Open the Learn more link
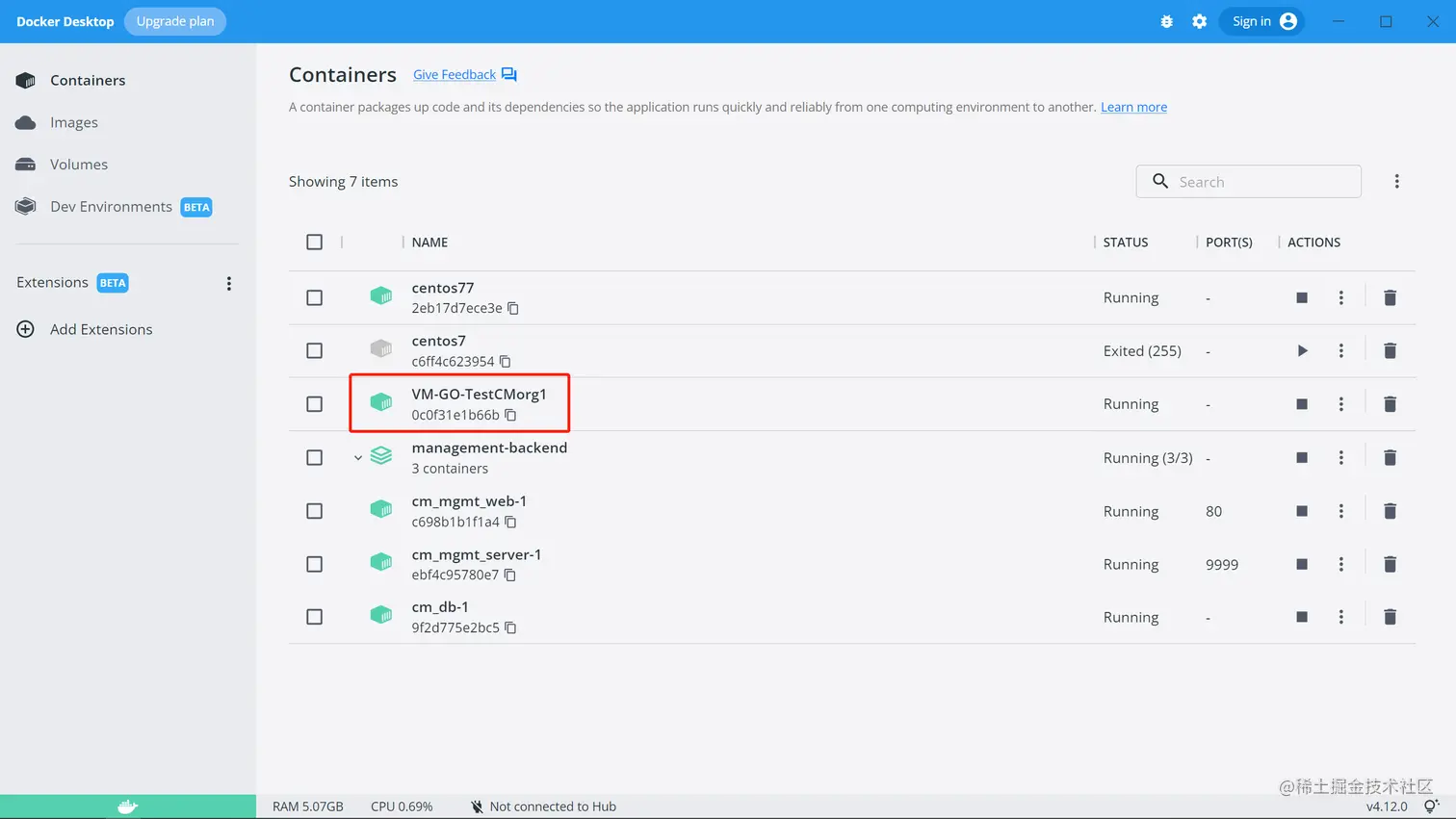The width and height of the screenshot is (1456, 819). 1133,107
